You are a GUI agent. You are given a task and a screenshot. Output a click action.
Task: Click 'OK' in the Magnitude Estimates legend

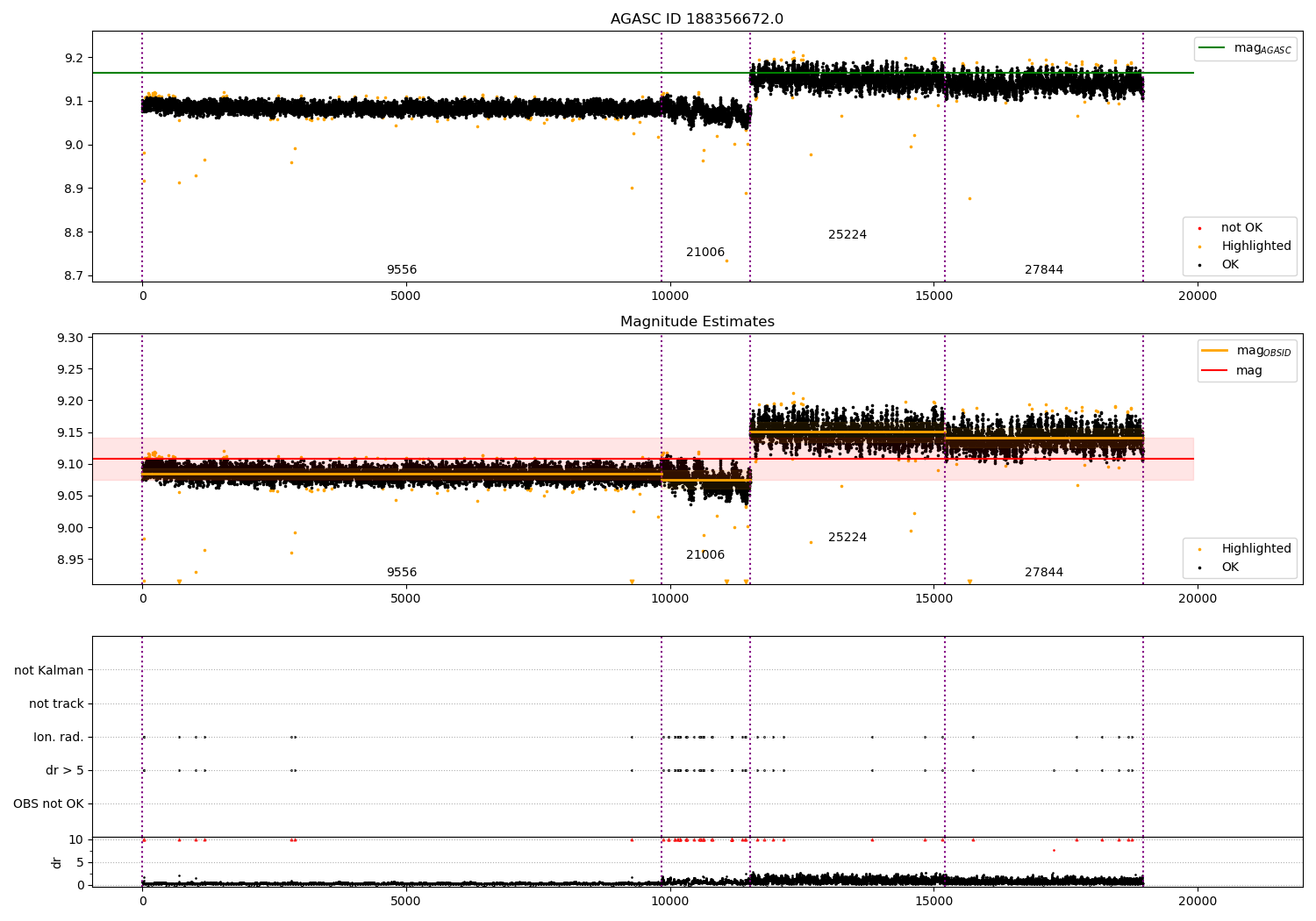click(x=1219, y=568)
